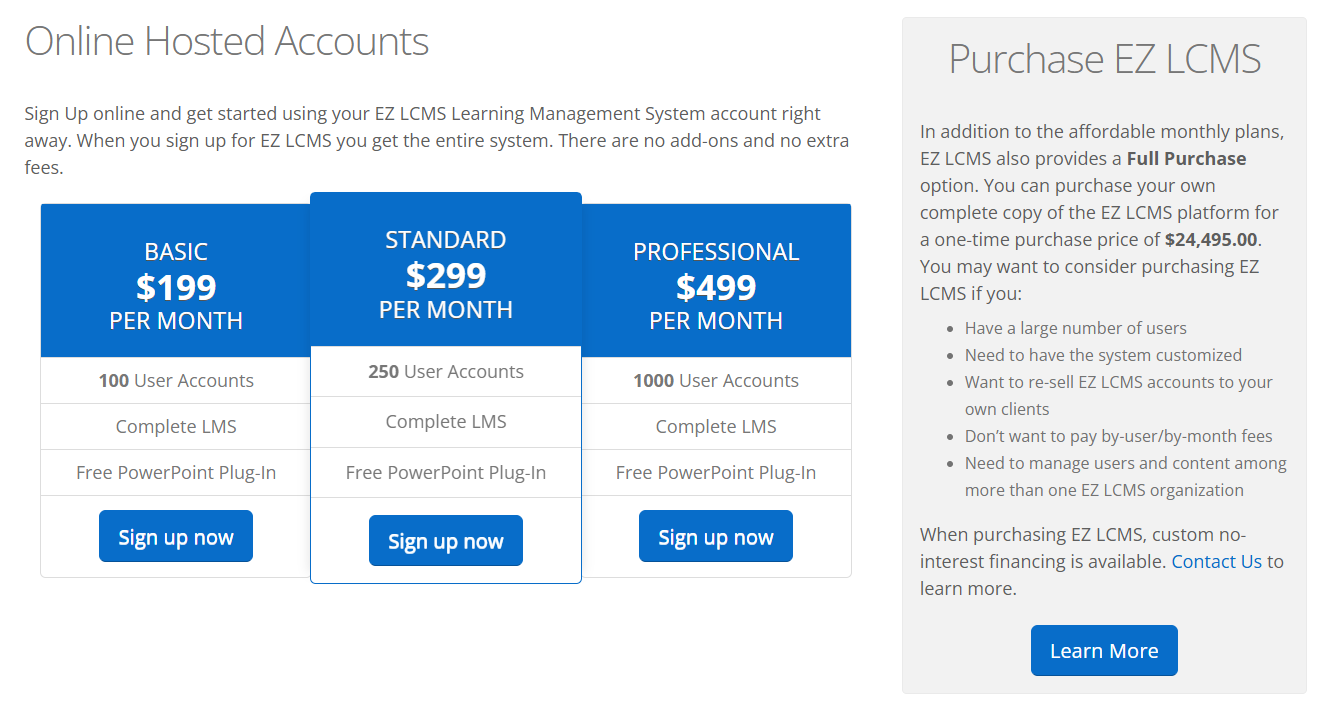
Task: Select the 1000 User Accounts row
Action: [x=715, y=381]
